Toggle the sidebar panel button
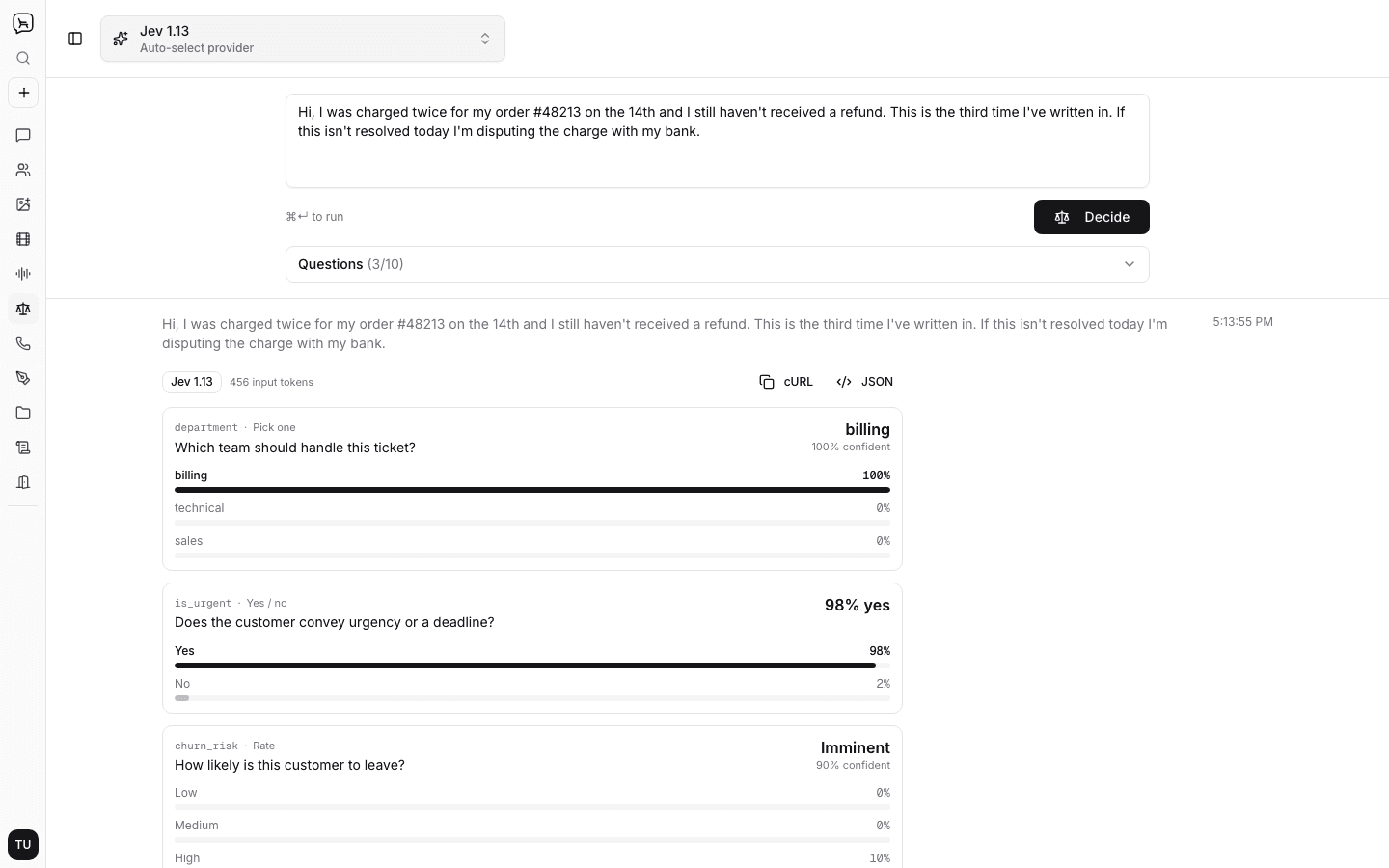This screenshot has width=1389, height=868. tap(75, 39)
